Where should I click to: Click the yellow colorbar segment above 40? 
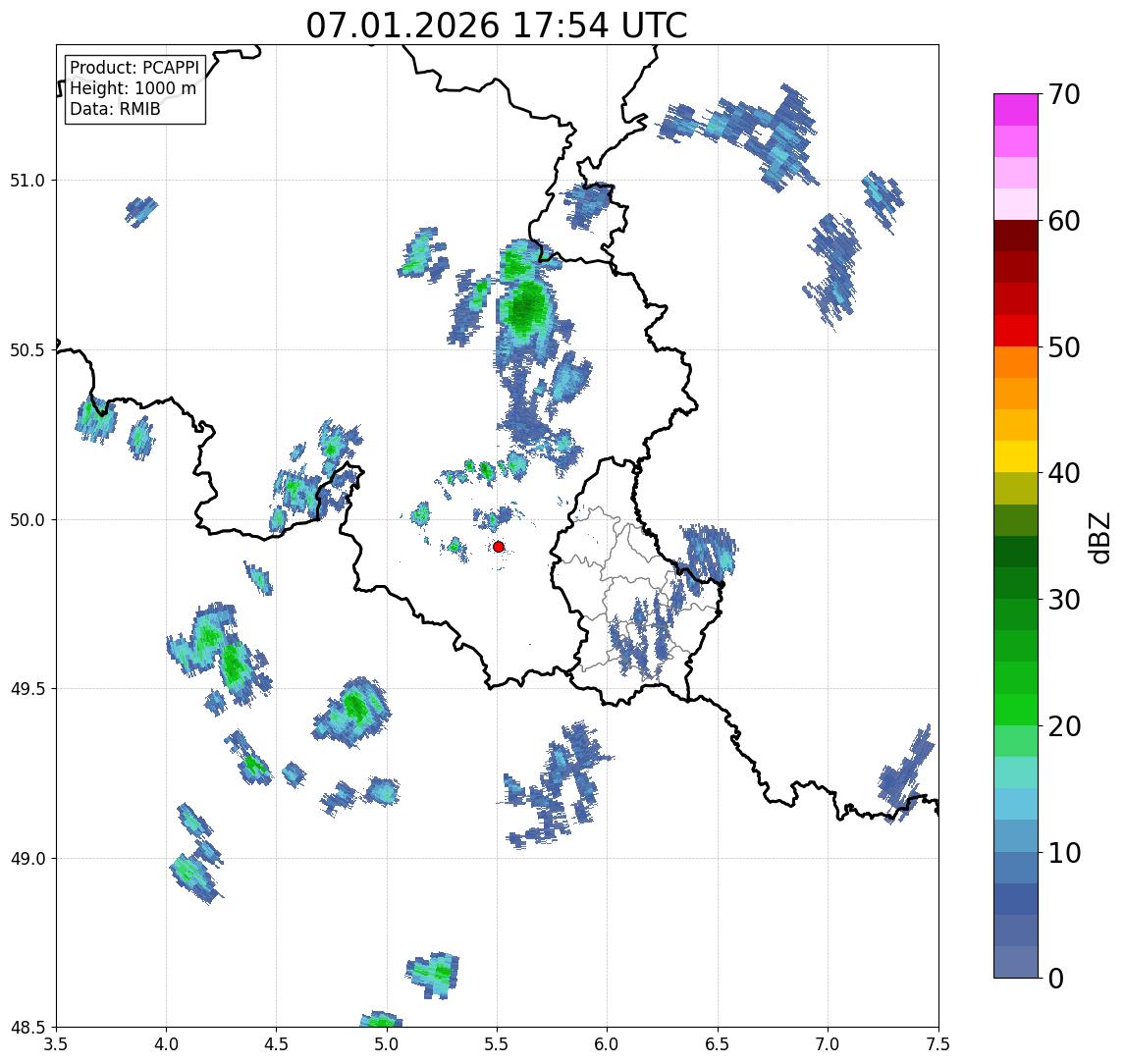[1016, 456]
